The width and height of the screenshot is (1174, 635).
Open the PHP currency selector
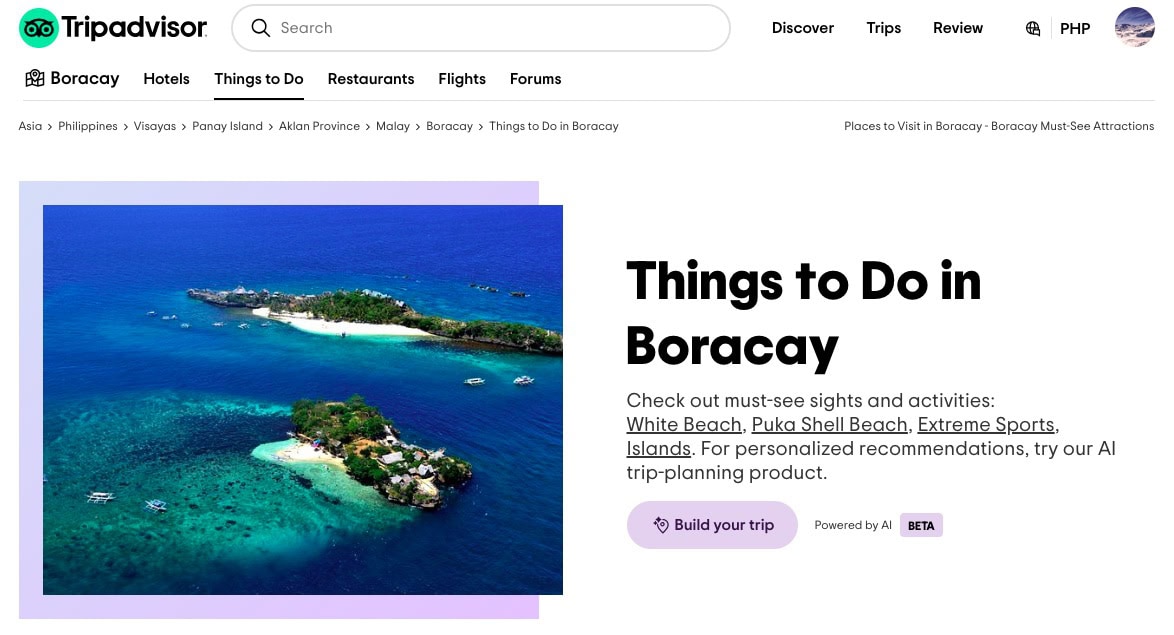1075,29
